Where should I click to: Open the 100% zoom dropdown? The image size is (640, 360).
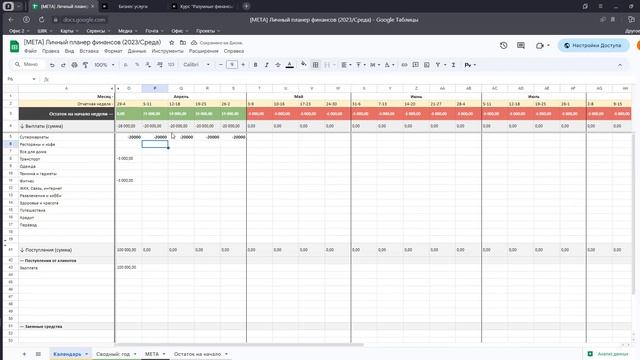[x=104, y=65]
